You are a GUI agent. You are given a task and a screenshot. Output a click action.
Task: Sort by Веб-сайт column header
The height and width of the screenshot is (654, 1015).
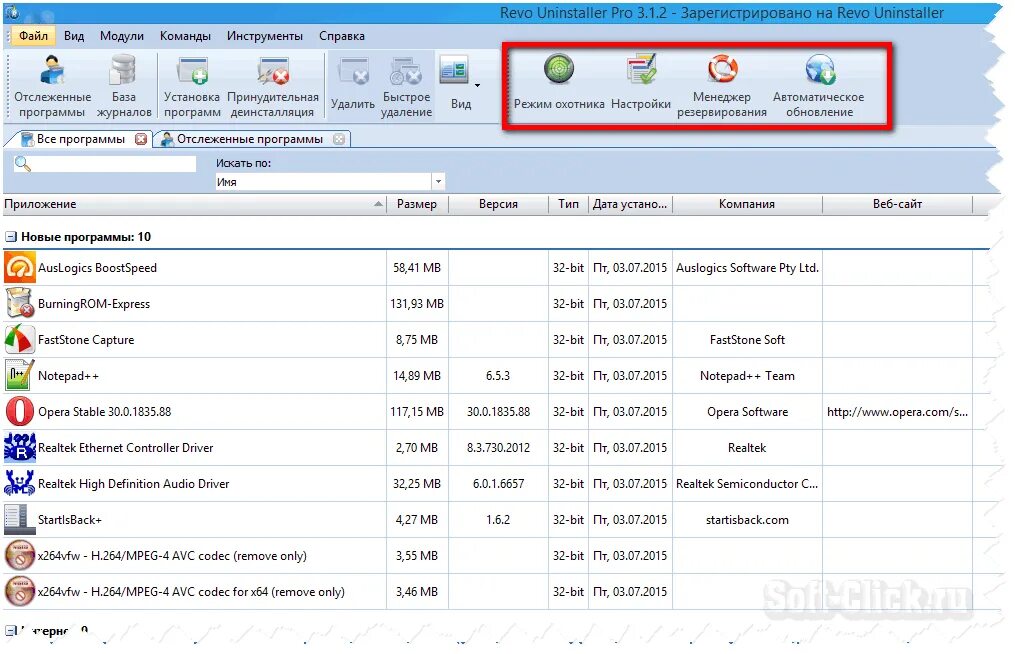click(897, 204)
